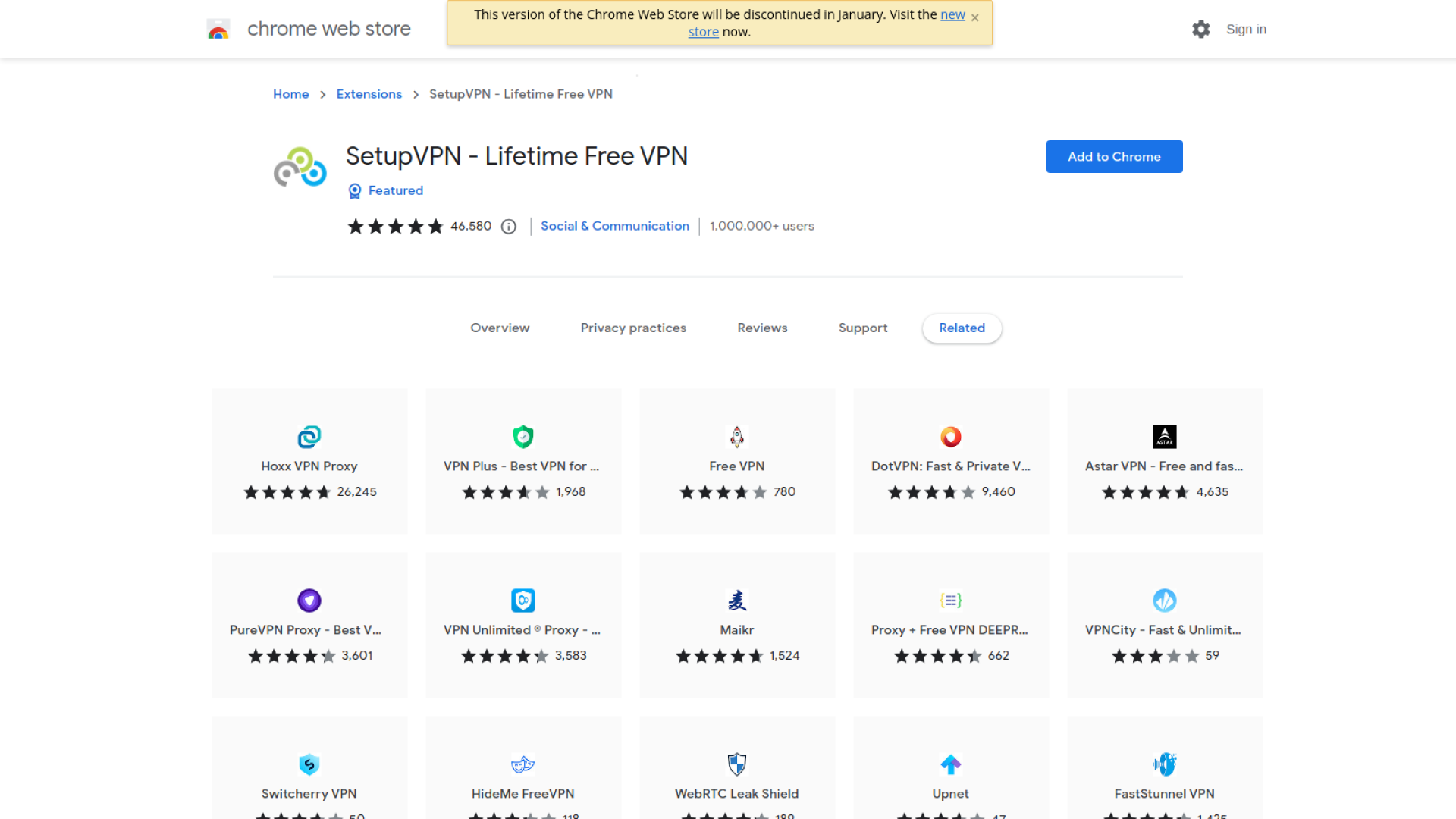
Task: Open settings gear icon in header
Action: point(1201,30)
